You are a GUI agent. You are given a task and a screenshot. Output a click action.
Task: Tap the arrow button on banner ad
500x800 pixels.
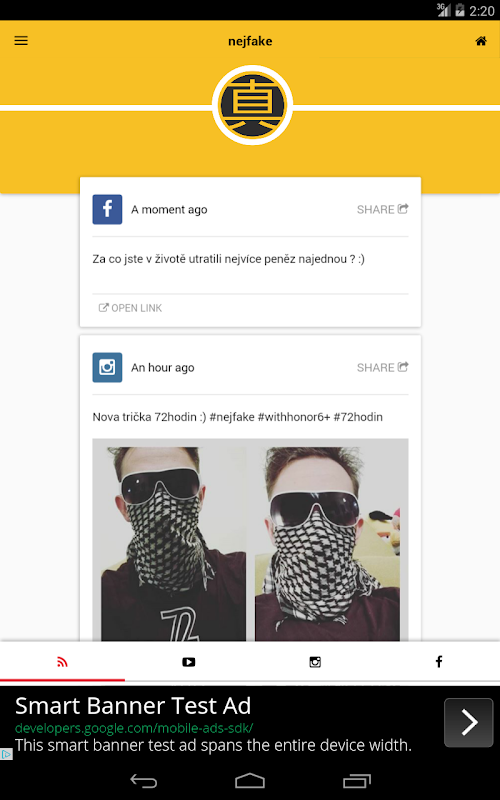click(x=468, y=723)
